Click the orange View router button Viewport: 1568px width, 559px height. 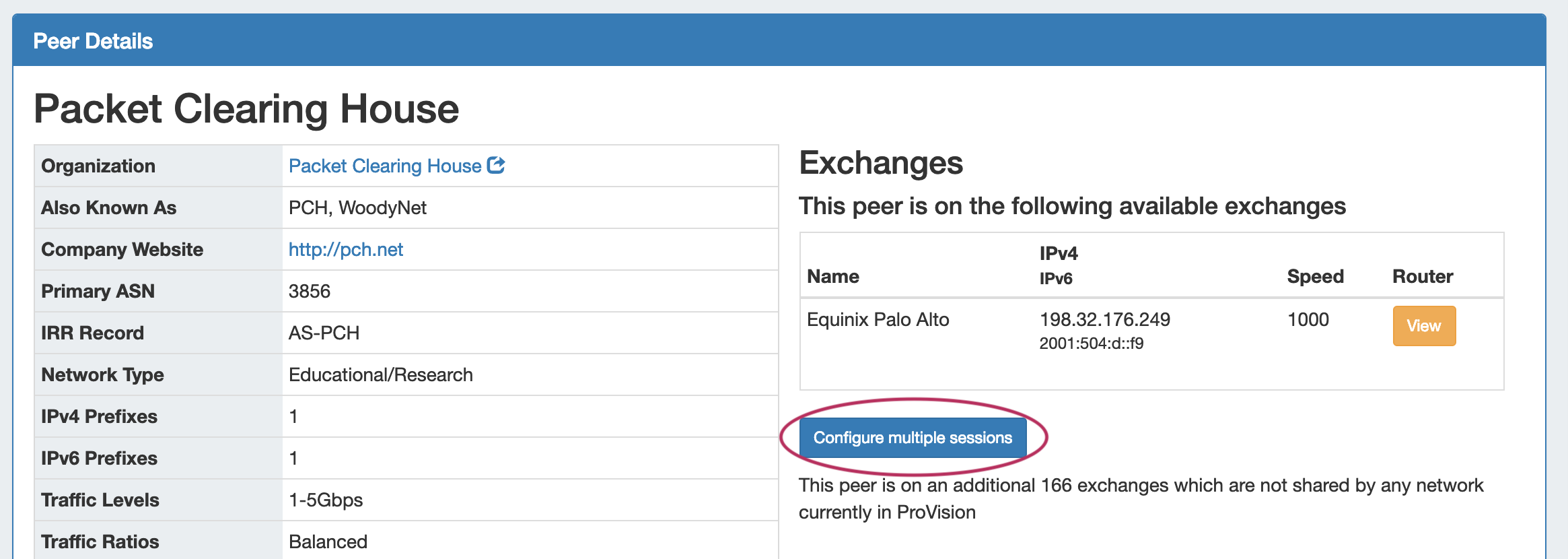[1423, 326]
